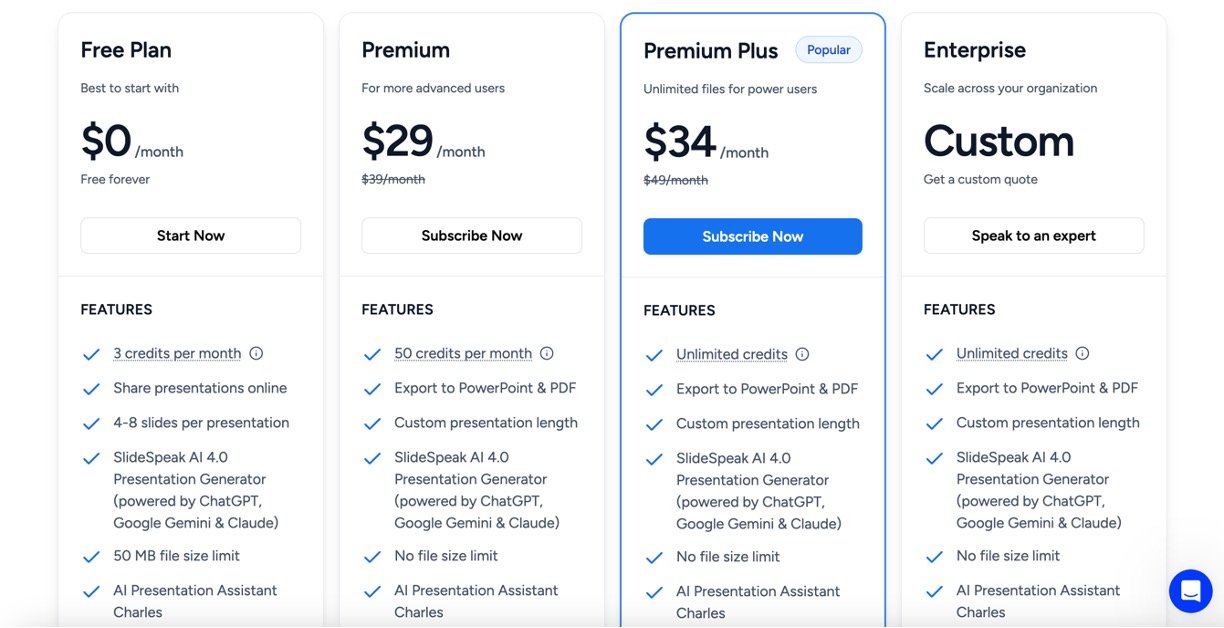The image size is (1224, 628).
Task: Click the Popular badge on Premium Plus
Action: coord(828,50)
